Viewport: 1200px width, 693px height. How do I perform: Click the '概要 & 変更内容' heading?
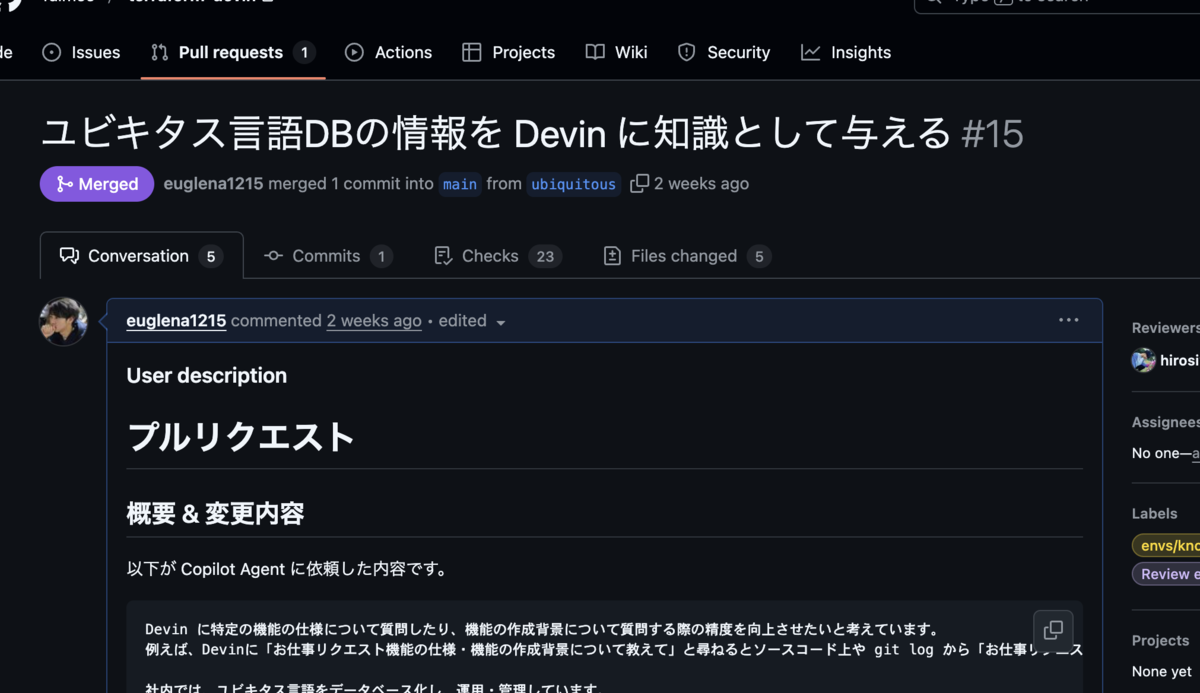[x=215, y=514]
